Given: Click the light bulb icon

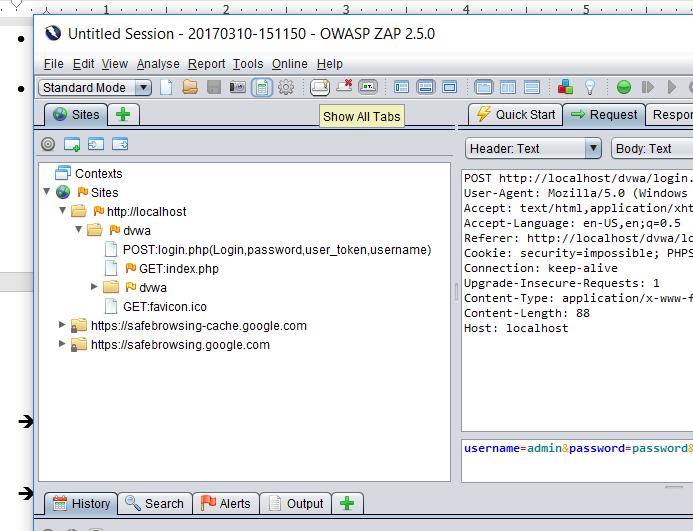Looking at the screenshot, I should tap(590, 87).
